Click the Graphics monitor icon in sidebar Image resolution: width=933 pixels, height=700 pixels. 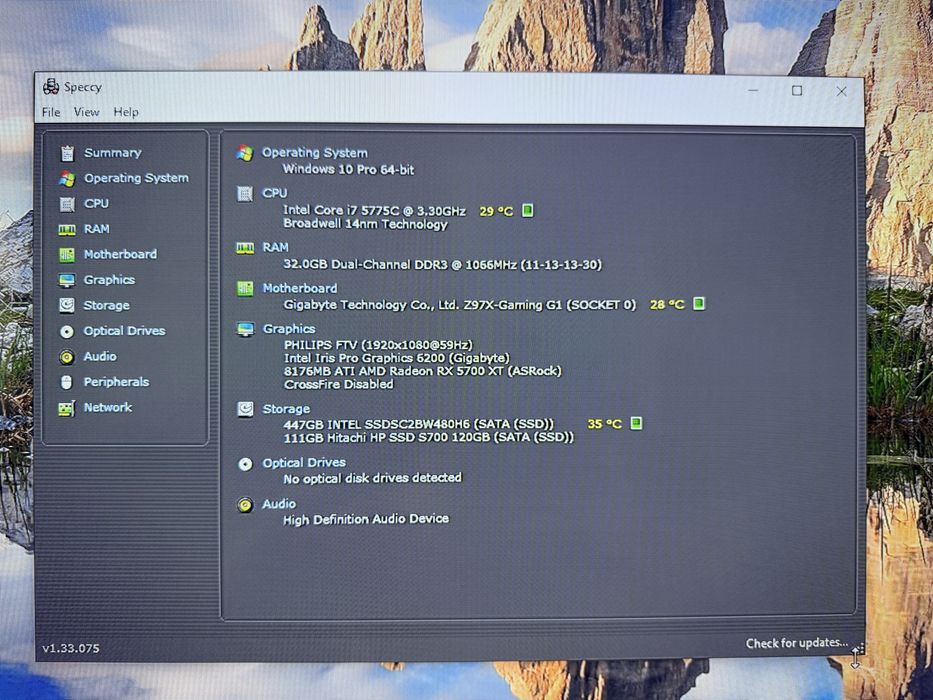coord(67,280)
